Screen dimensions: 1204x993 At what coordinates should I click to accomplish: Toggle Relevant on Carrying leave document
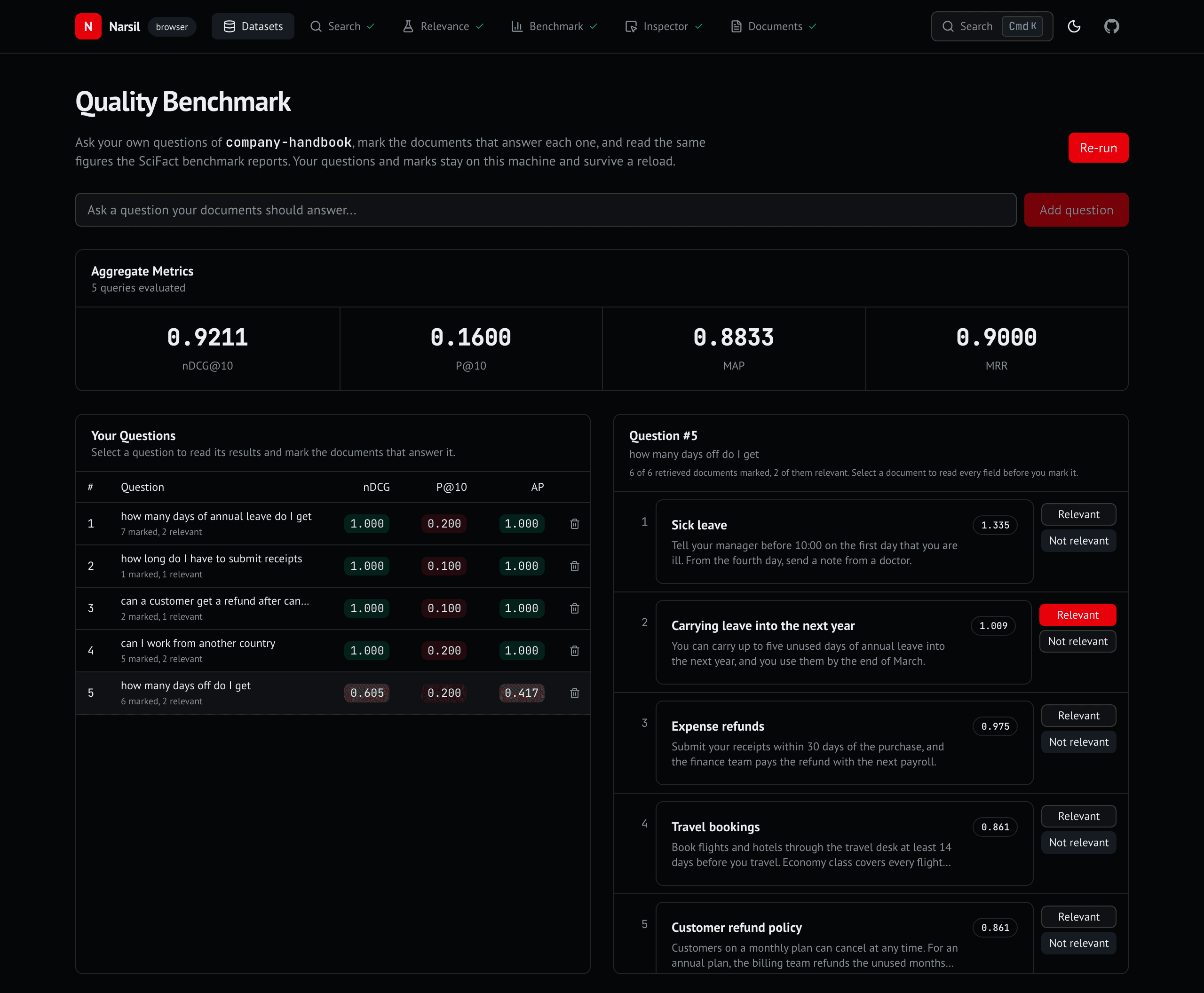coord(1077,615)
